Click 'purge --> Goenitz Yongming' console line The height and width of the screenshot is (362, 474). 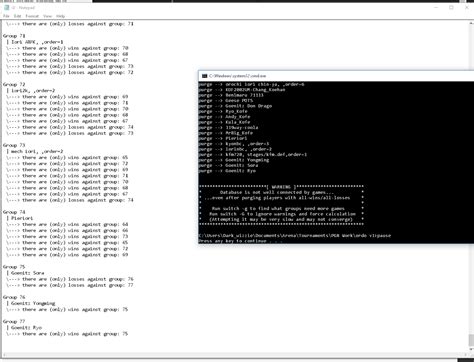[x=234, y=160]
